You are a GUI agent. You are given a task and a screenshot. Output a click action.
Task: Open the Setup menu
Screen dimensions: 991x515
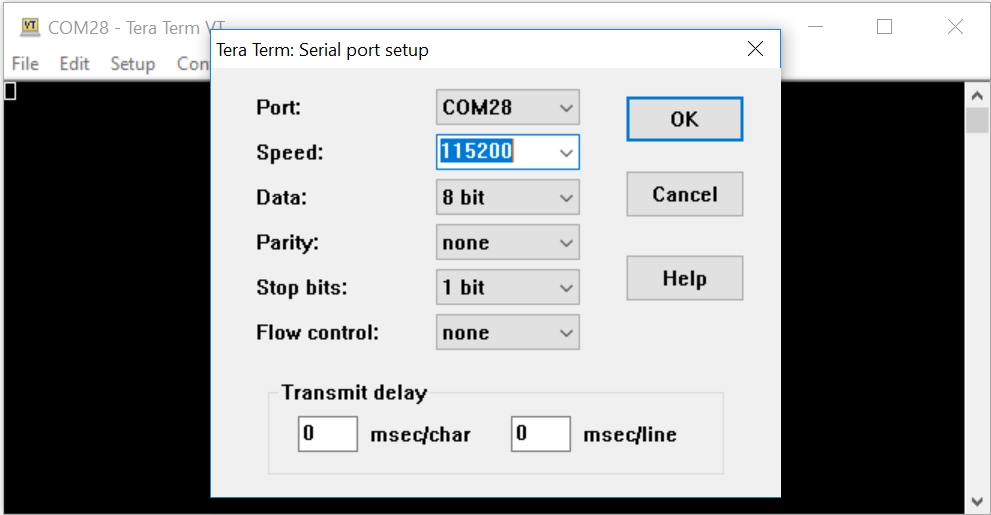pyautogui.click(x=132, y=63)
